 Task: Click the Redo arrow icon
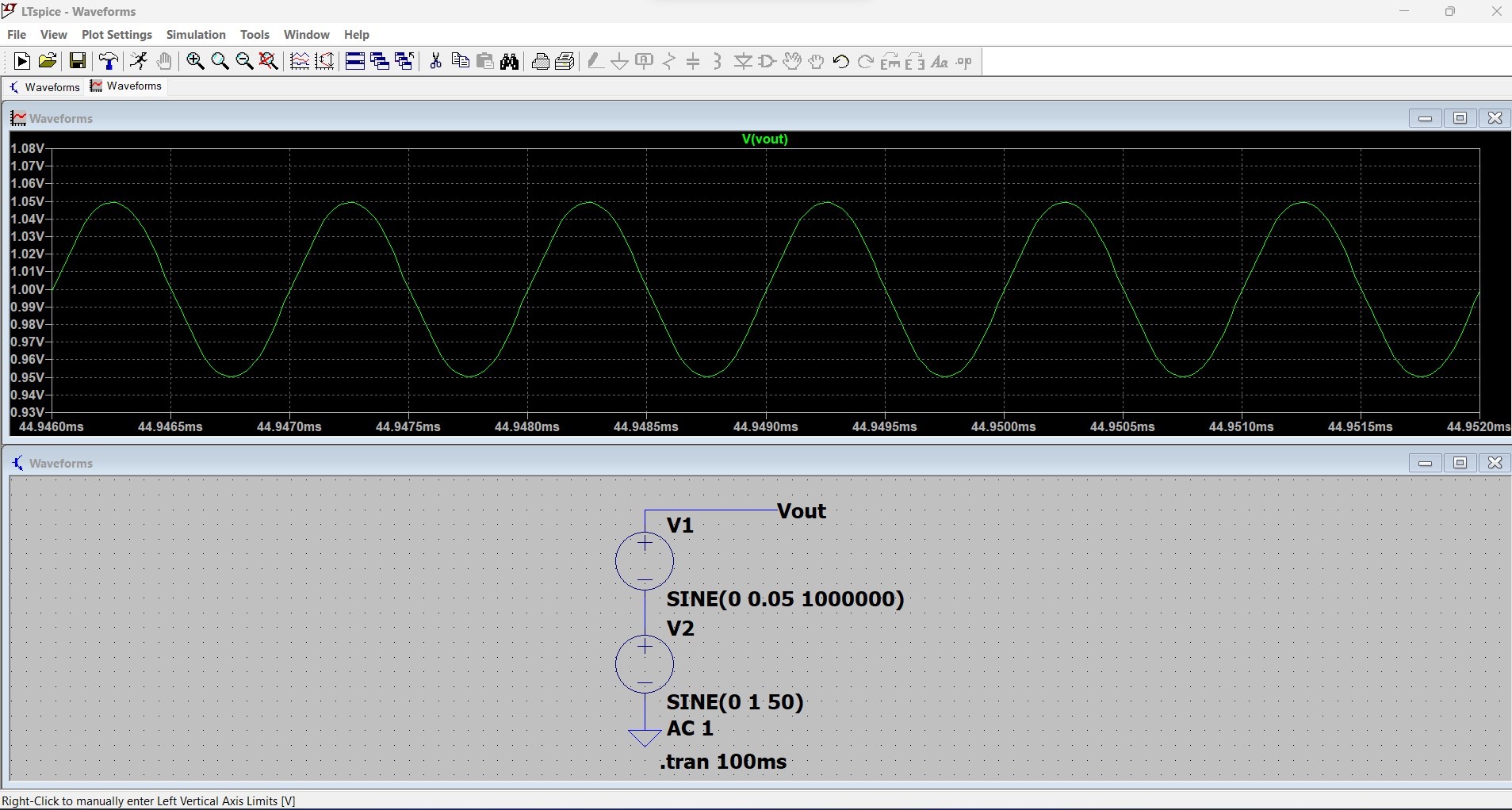click(x=866, y=62)
